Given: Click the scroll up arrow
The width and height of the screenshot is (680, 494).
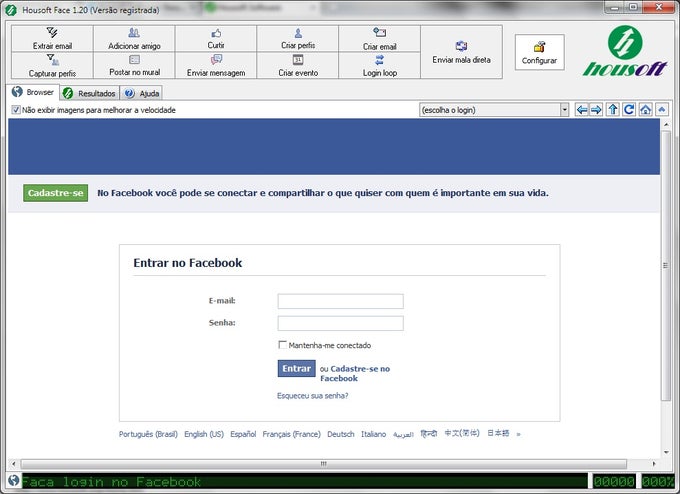Looking at the screenshot, I should (666, 124).
